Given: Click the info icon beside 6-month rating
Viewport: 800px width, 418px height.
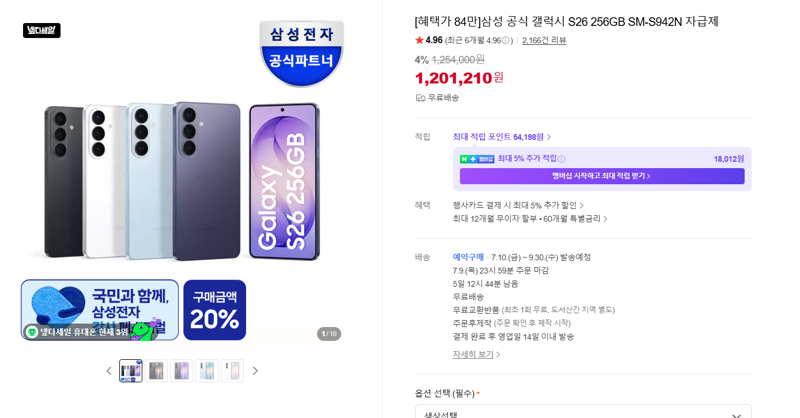Looking at the screenshot, I should pyautogui.click(x=505, y=40).
